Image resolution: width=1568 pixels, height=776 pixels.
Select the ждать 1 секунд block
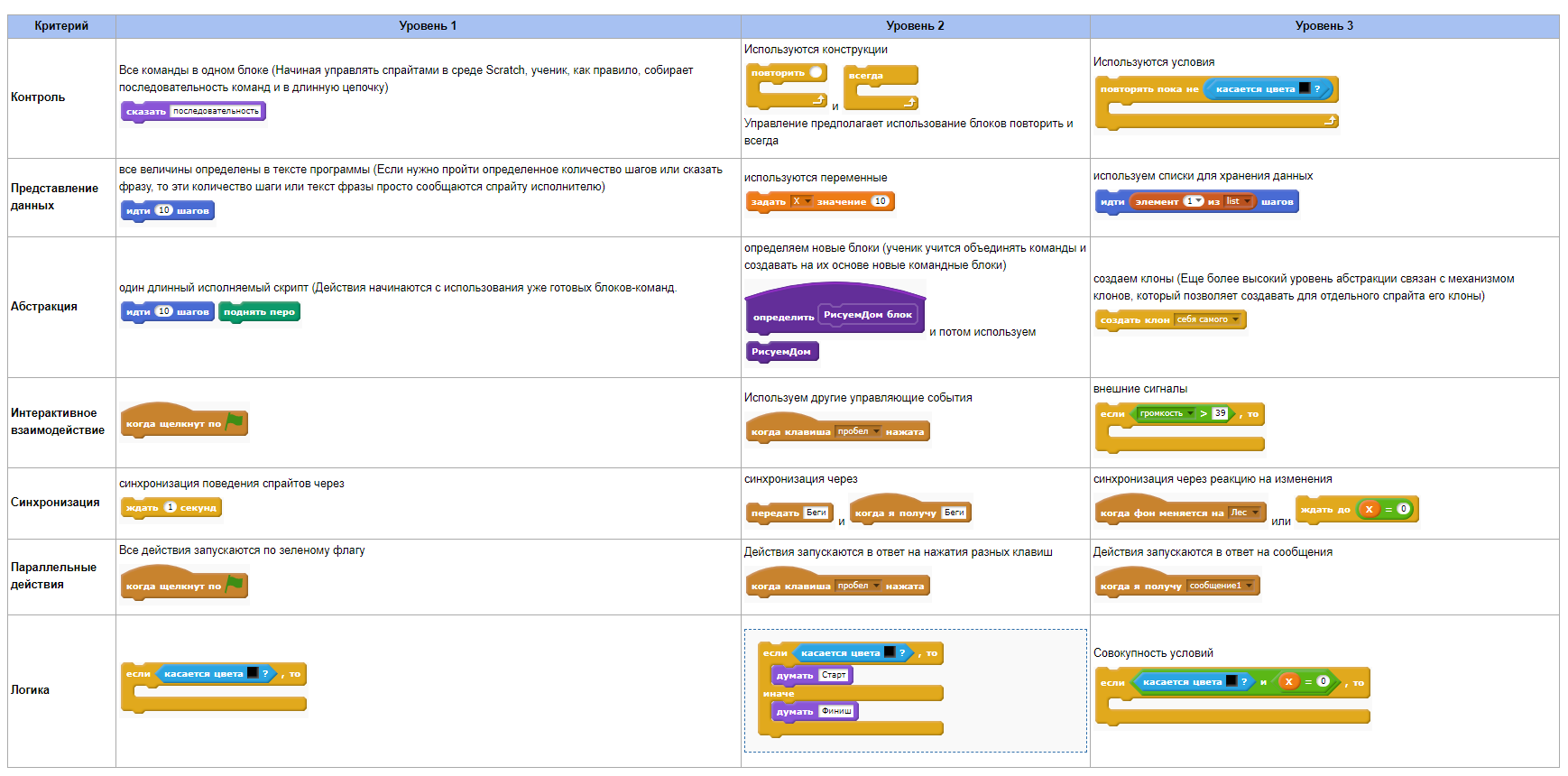tap(171, 508)
